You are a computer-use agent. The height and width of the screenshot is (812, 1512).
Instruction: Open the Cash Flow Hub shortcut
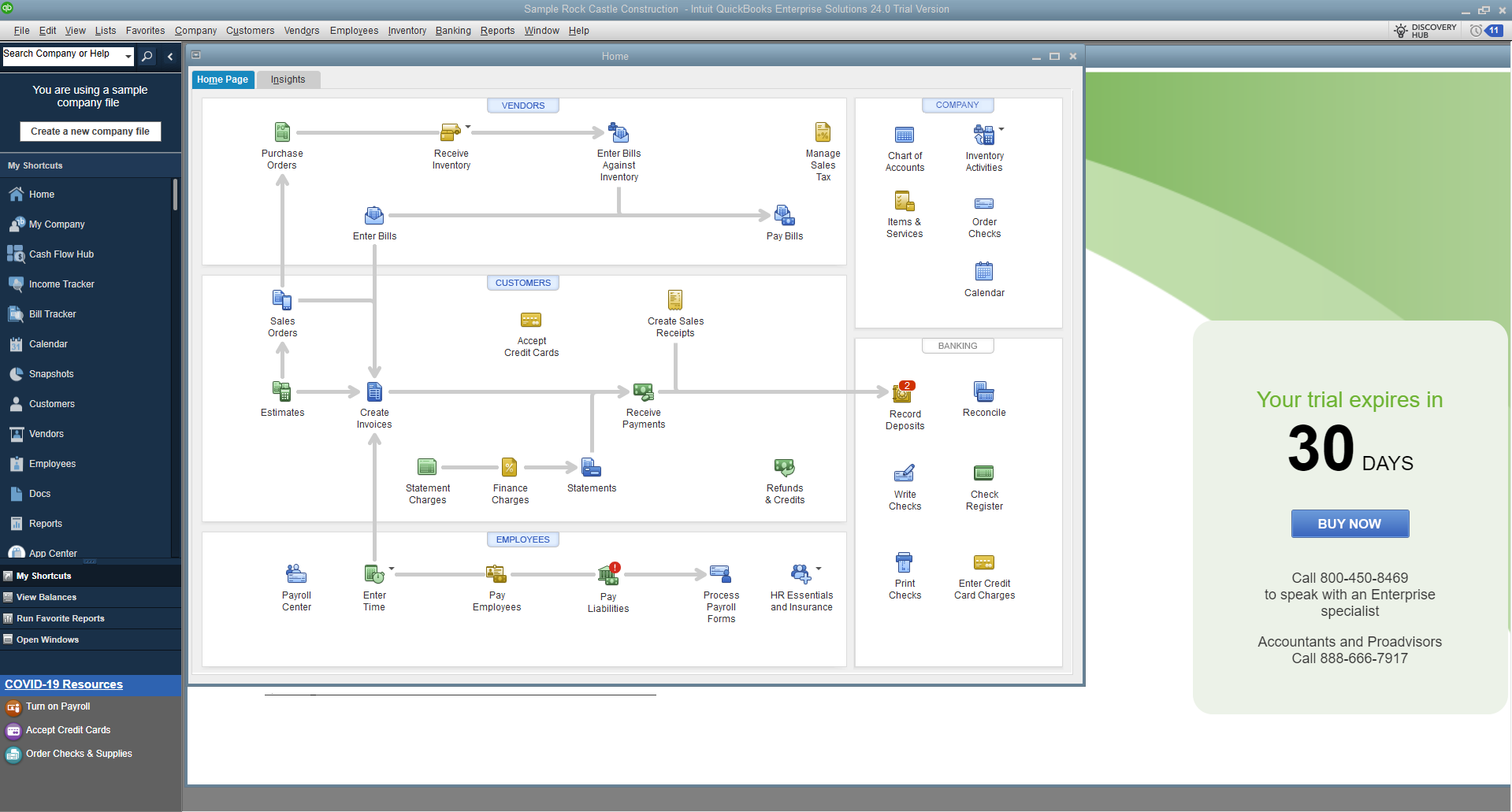point(61,254)
